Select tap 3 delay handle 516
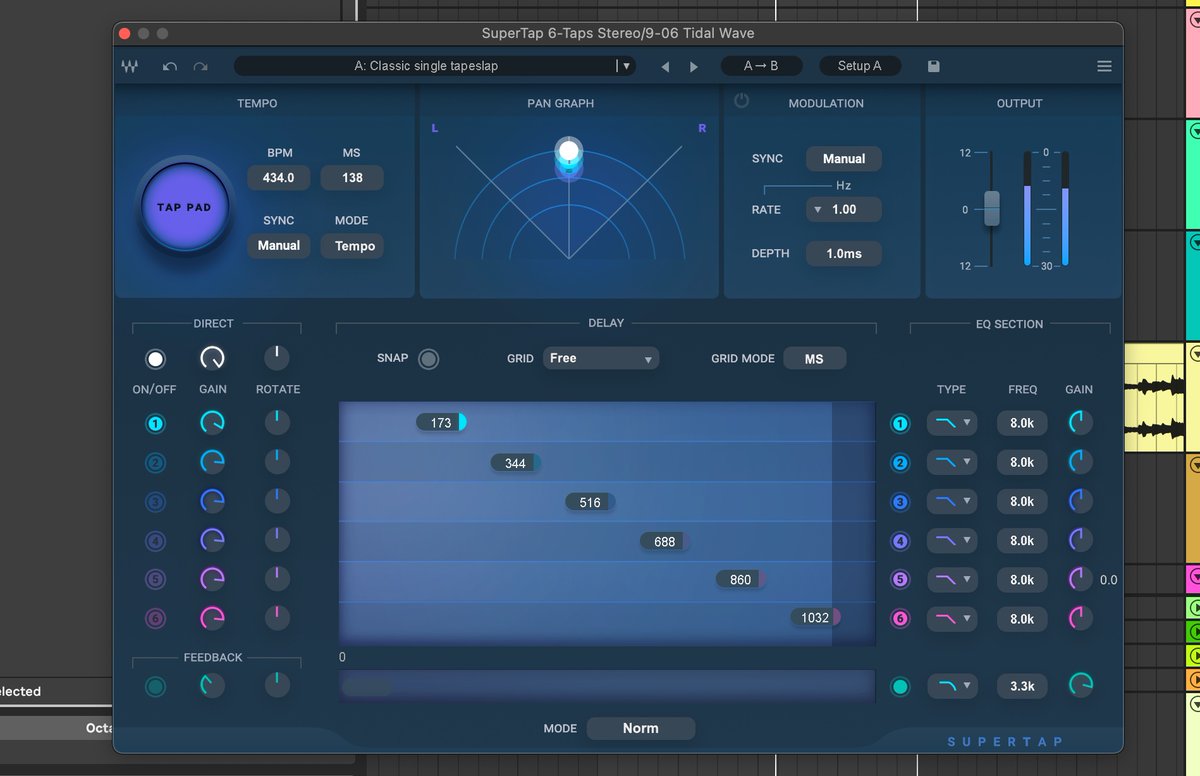 tap(590, 502)
